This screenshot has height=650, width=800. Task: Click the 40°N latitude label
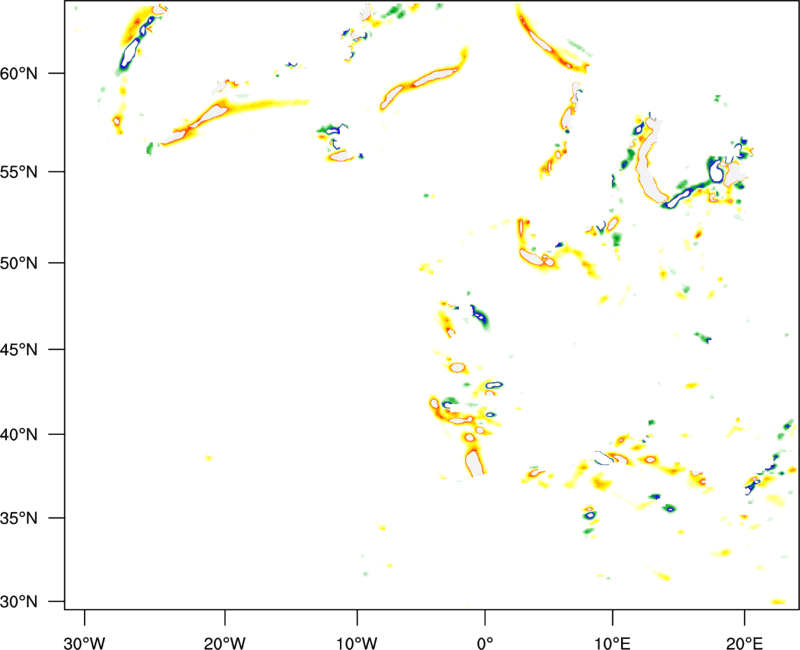coord(19,435)
